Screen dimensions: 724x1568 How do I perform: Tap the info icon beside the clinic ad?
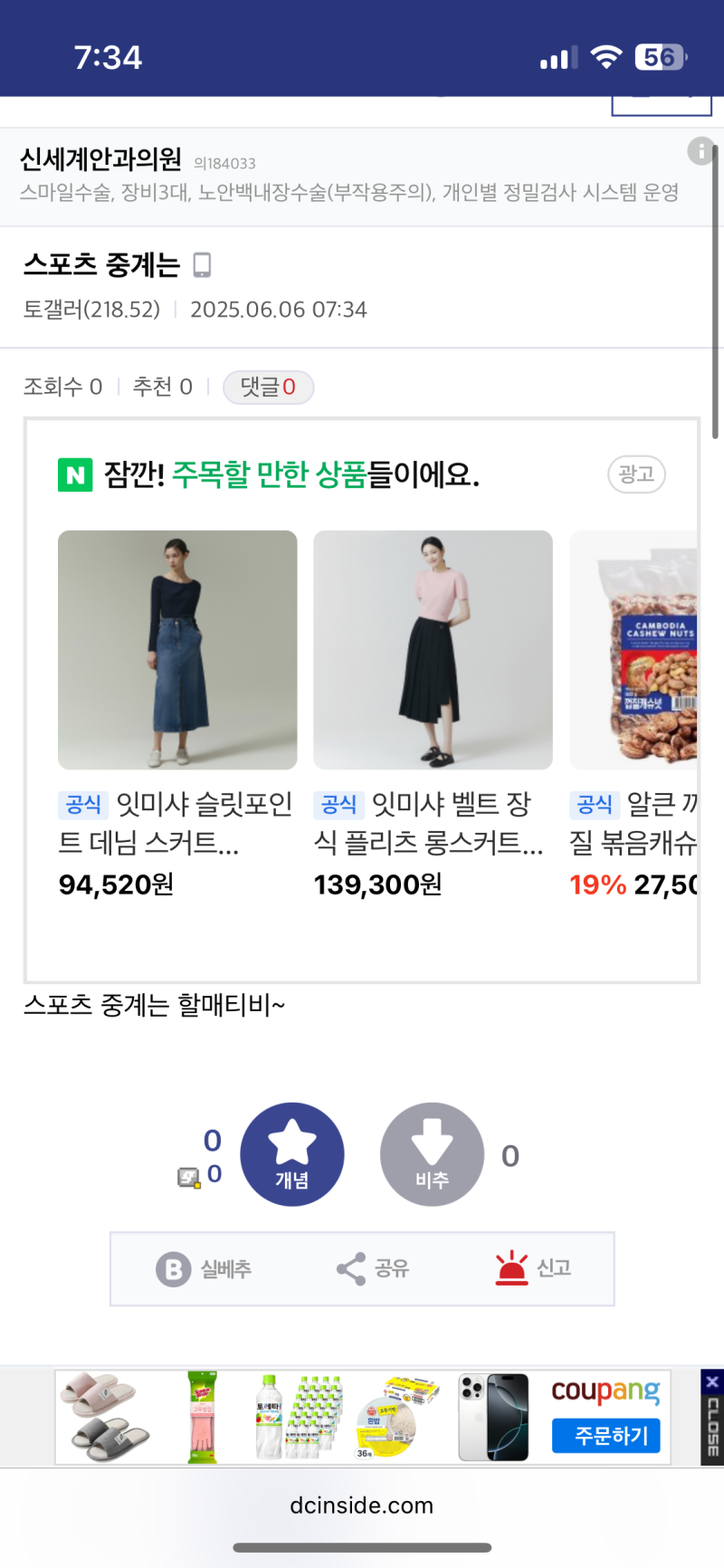(x=700, y=150)
